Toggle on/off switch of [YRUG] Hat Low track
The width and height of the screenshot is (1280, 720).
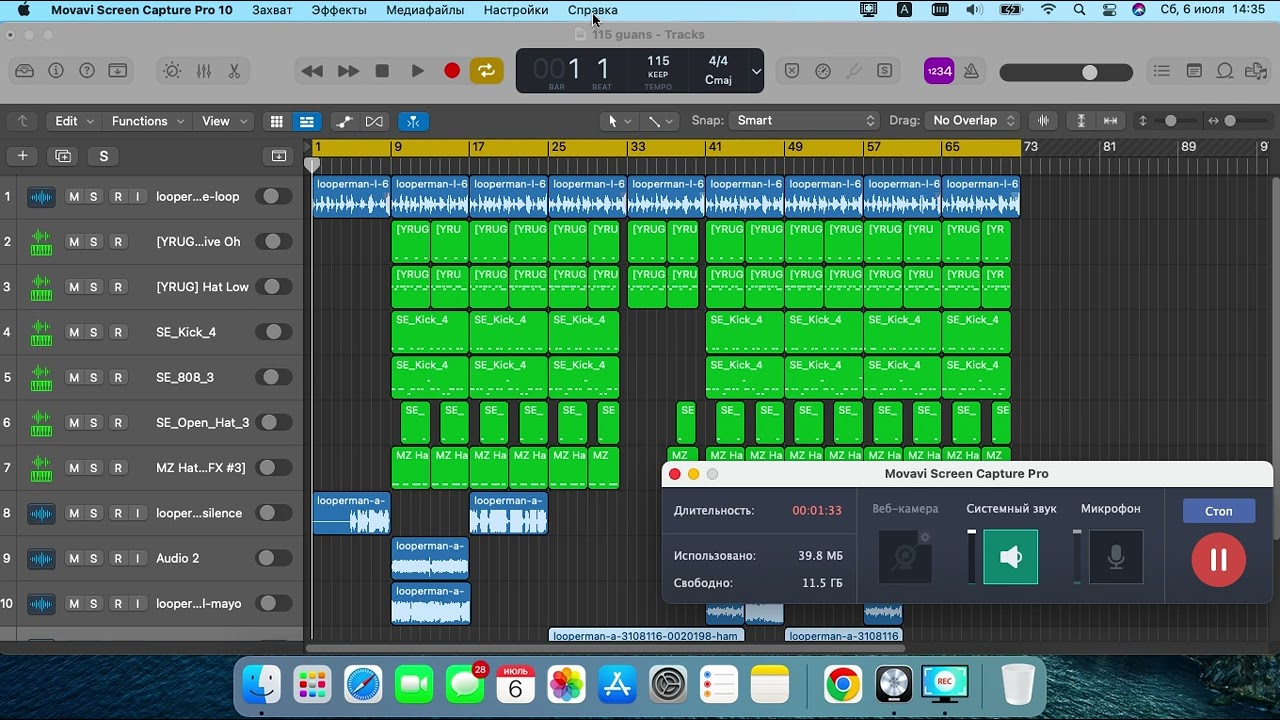click(273, 287)
